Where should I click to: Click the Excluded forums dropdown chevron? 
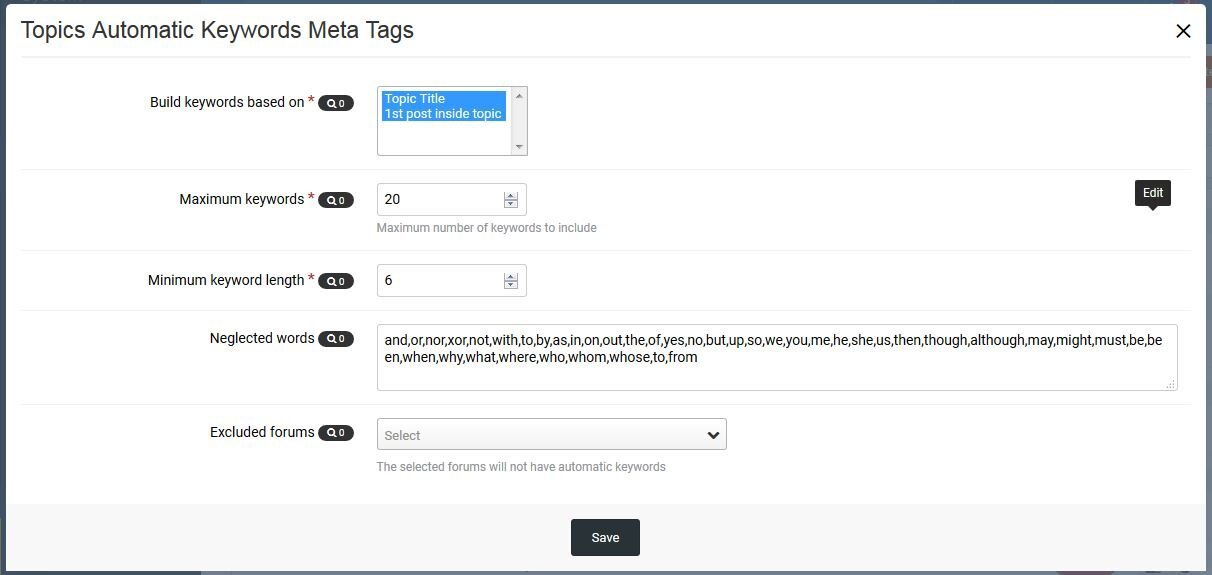[x=713, y=435]
